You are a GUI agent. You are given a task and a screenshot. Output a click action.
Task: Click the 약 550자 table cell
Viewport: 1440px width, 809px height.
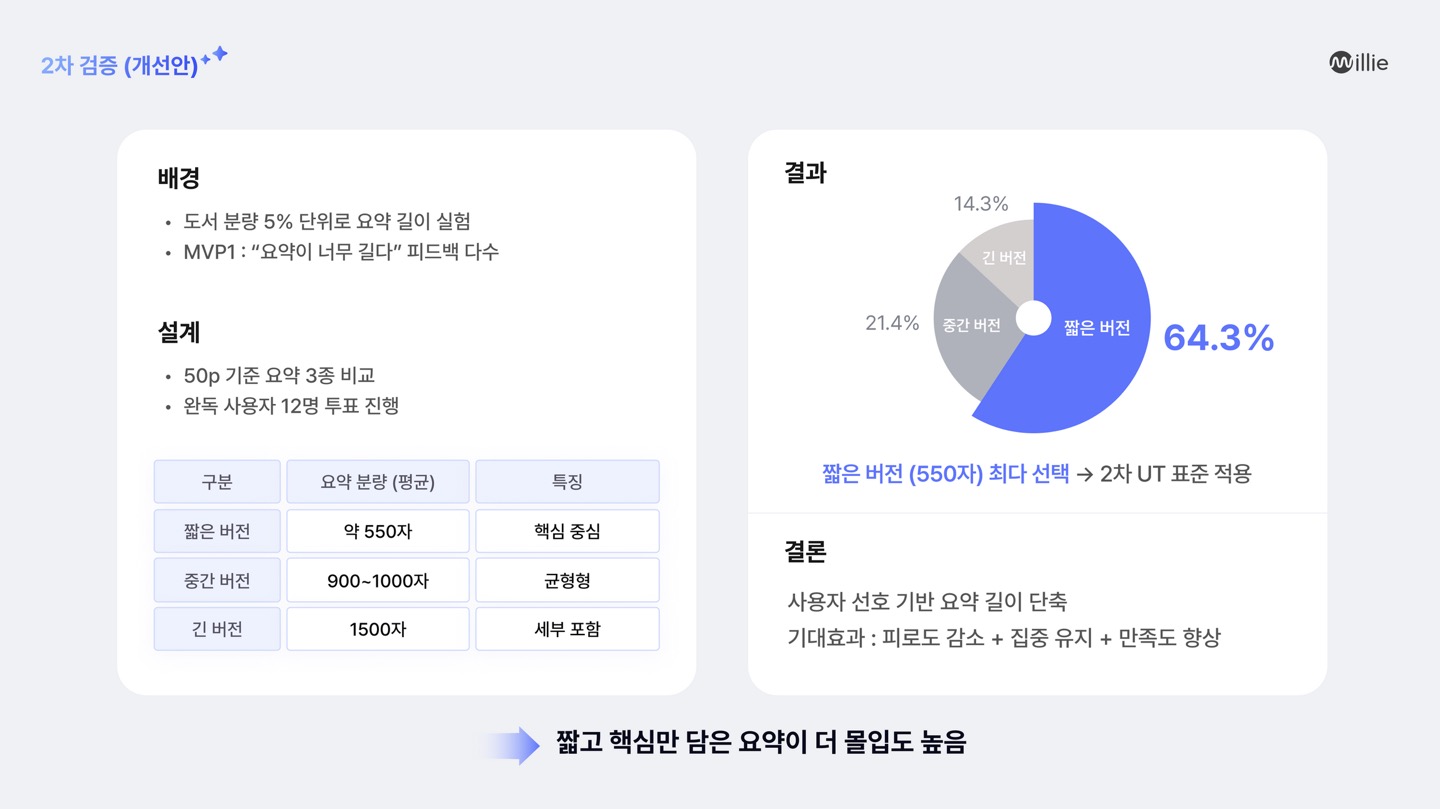pyautogui.click(x=378, y=531)
